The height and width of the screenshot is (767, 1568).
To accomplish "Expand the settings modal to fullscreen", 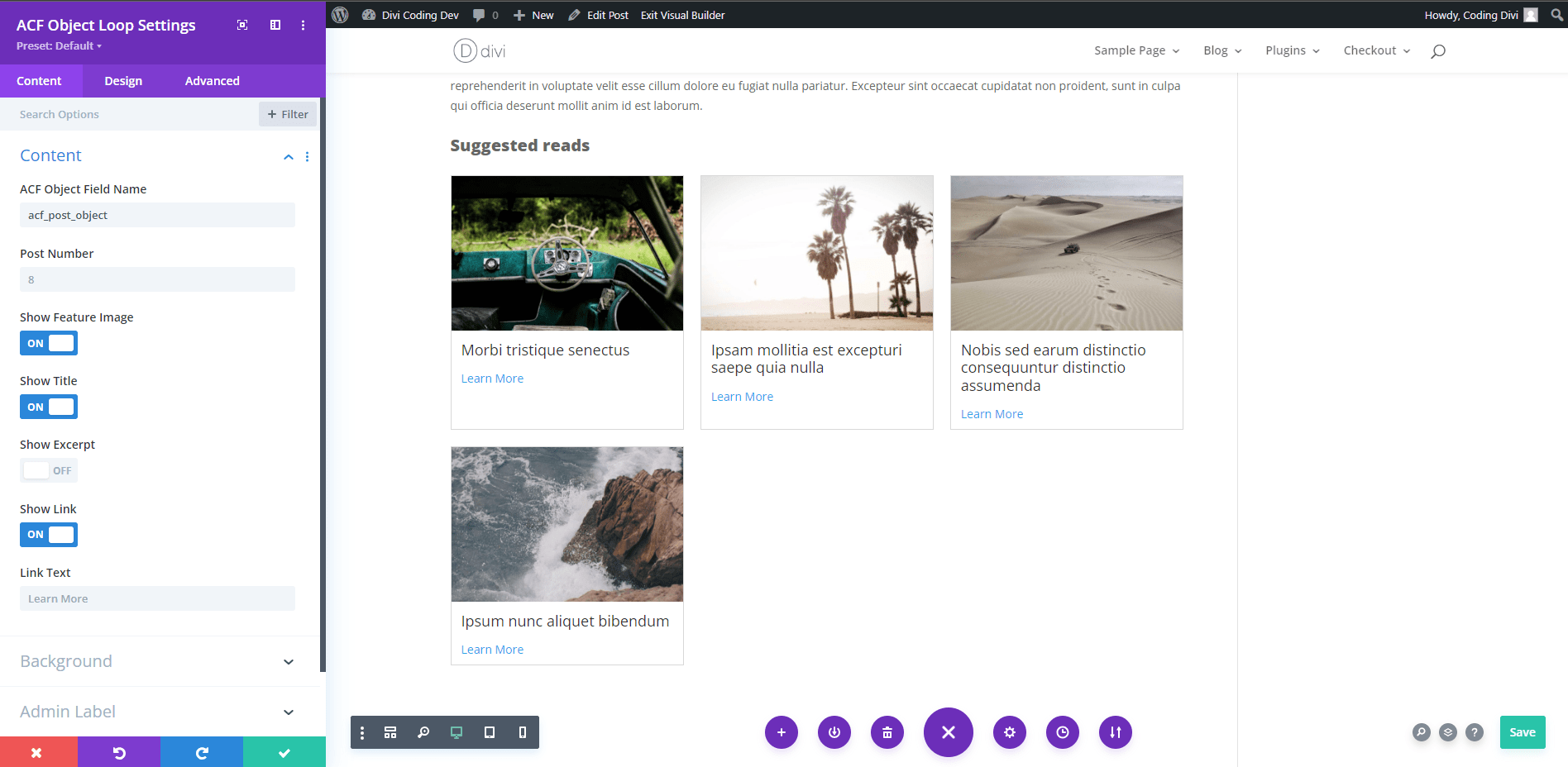I will 242,25.
